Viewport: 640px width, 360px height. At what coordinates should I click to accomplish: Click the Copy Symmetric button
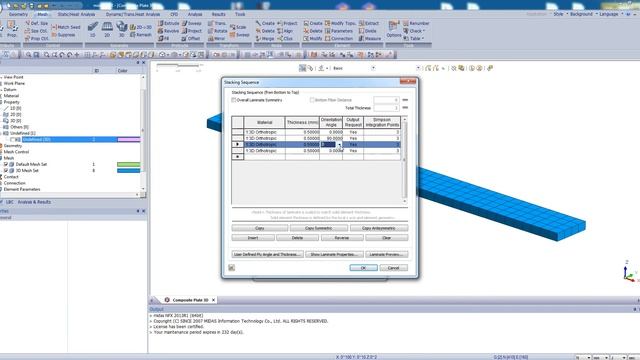pyautogui.click(x=319, y=228)
